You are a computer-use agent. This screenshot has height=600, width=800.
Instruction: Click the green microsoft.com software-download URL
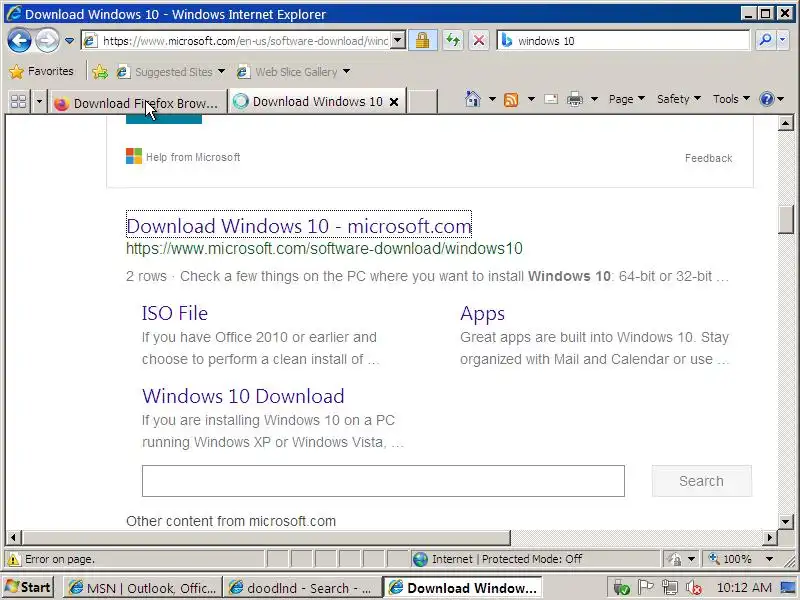324,248
